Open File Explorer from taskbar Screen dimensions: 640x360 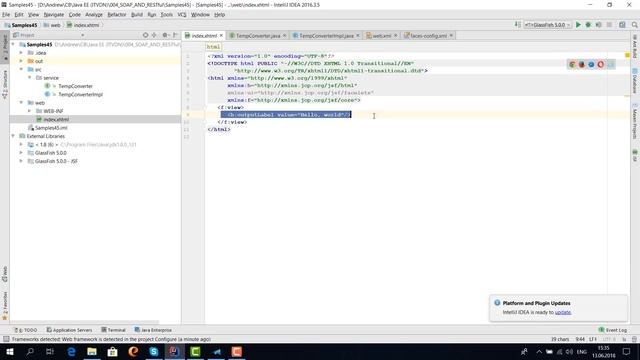coord(92,351)
